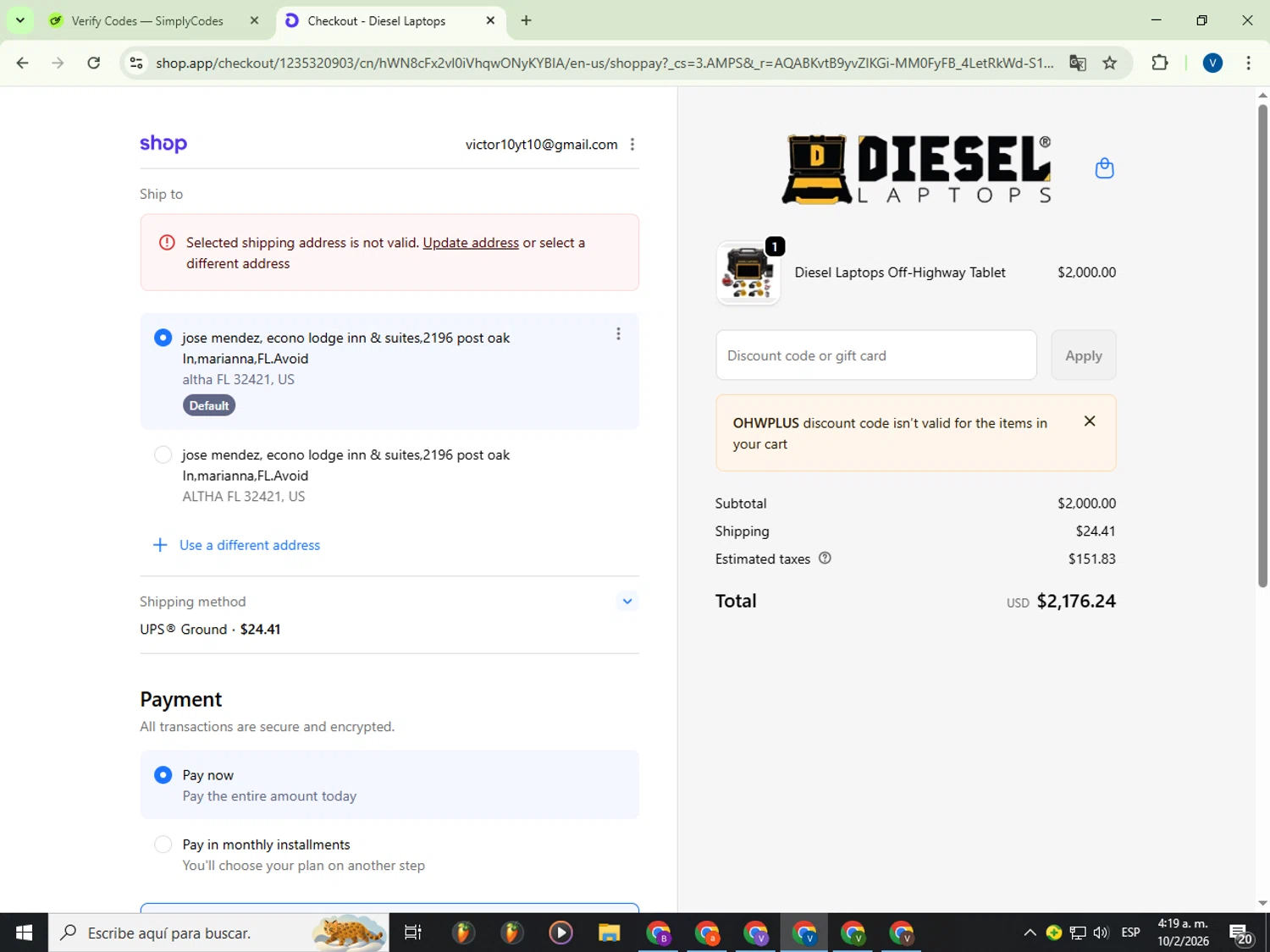Reload the checkout page
The width and height of the screenshot is (1270, 952).
coord(94,63)
